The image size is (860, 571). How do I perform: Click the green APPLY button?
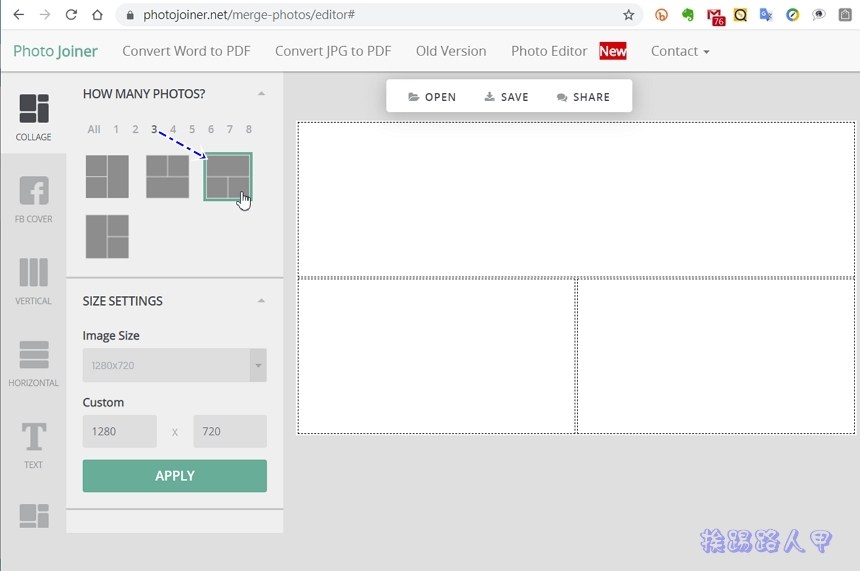pos(174,476)
